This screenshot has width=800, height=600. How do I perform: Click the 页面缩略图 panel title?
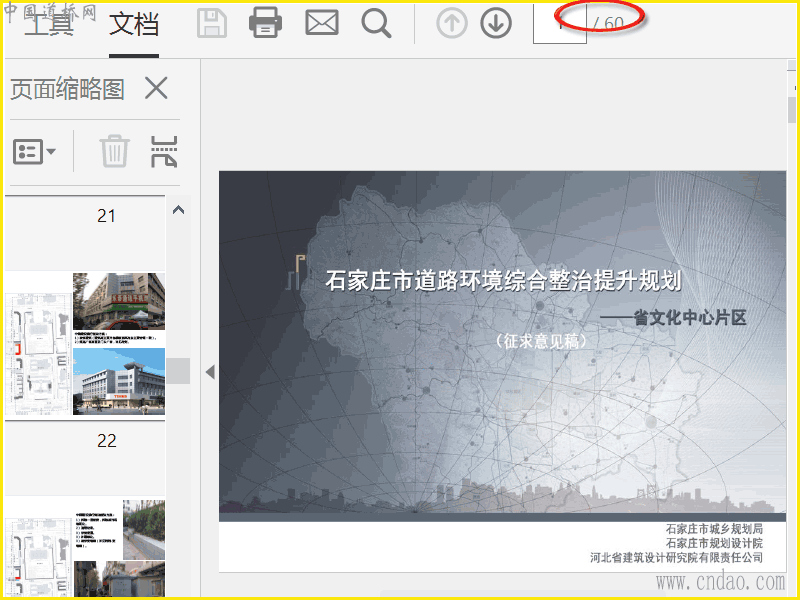(x=67, y=89)
